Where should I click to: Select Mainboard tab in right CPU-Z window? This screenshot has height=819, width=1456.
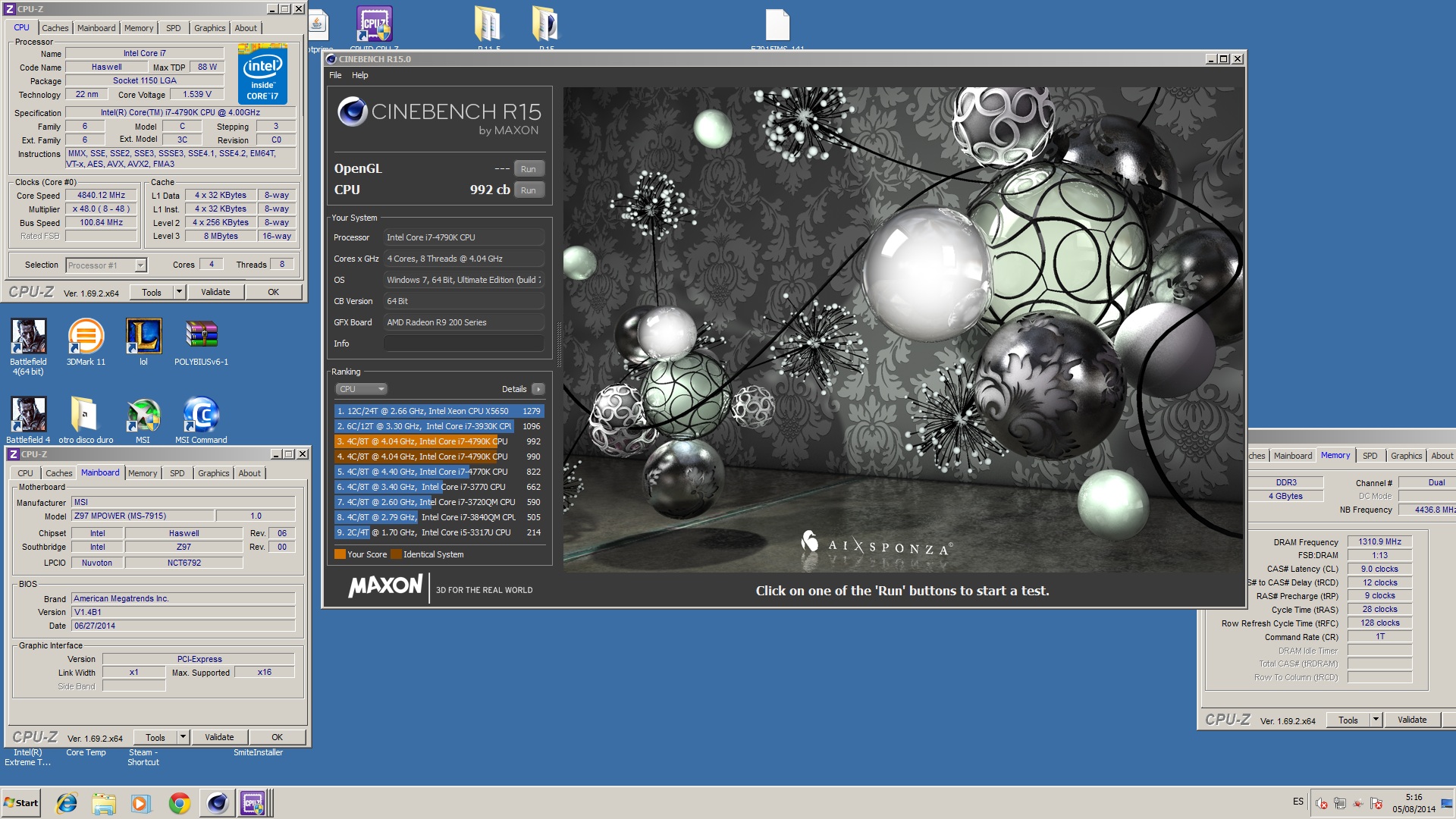click(1292, 456)
